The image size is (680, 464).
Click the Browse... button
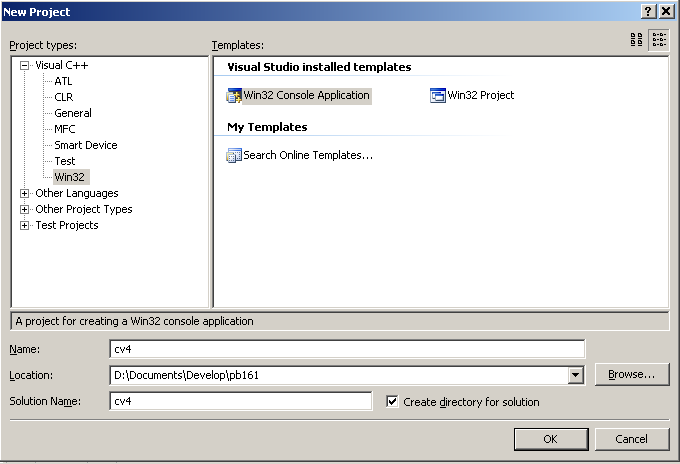click(x=632, y=374)
